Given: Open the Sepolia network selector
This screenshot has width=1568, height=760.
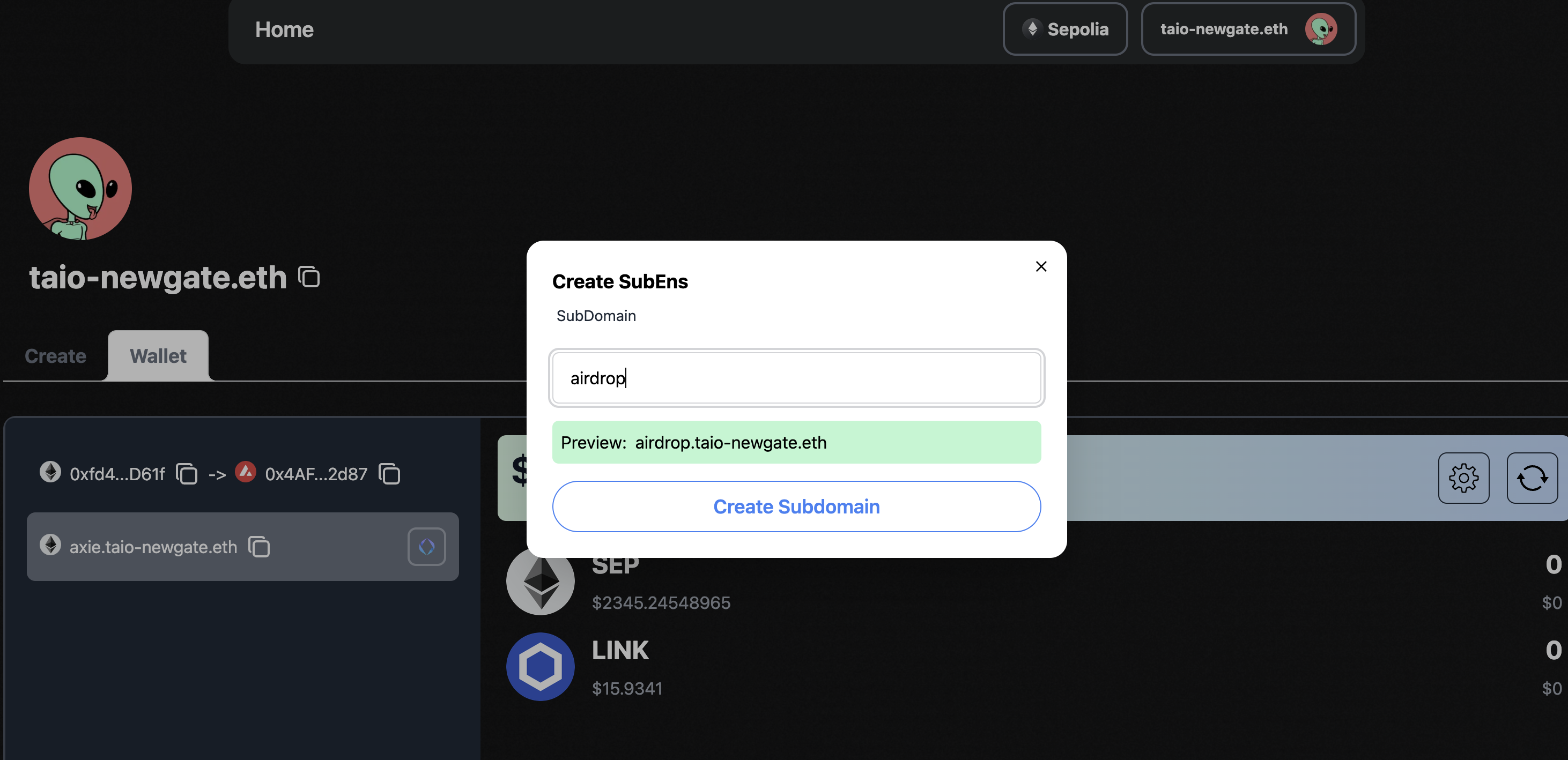Looking at the screenshot, I should 1065,29.
